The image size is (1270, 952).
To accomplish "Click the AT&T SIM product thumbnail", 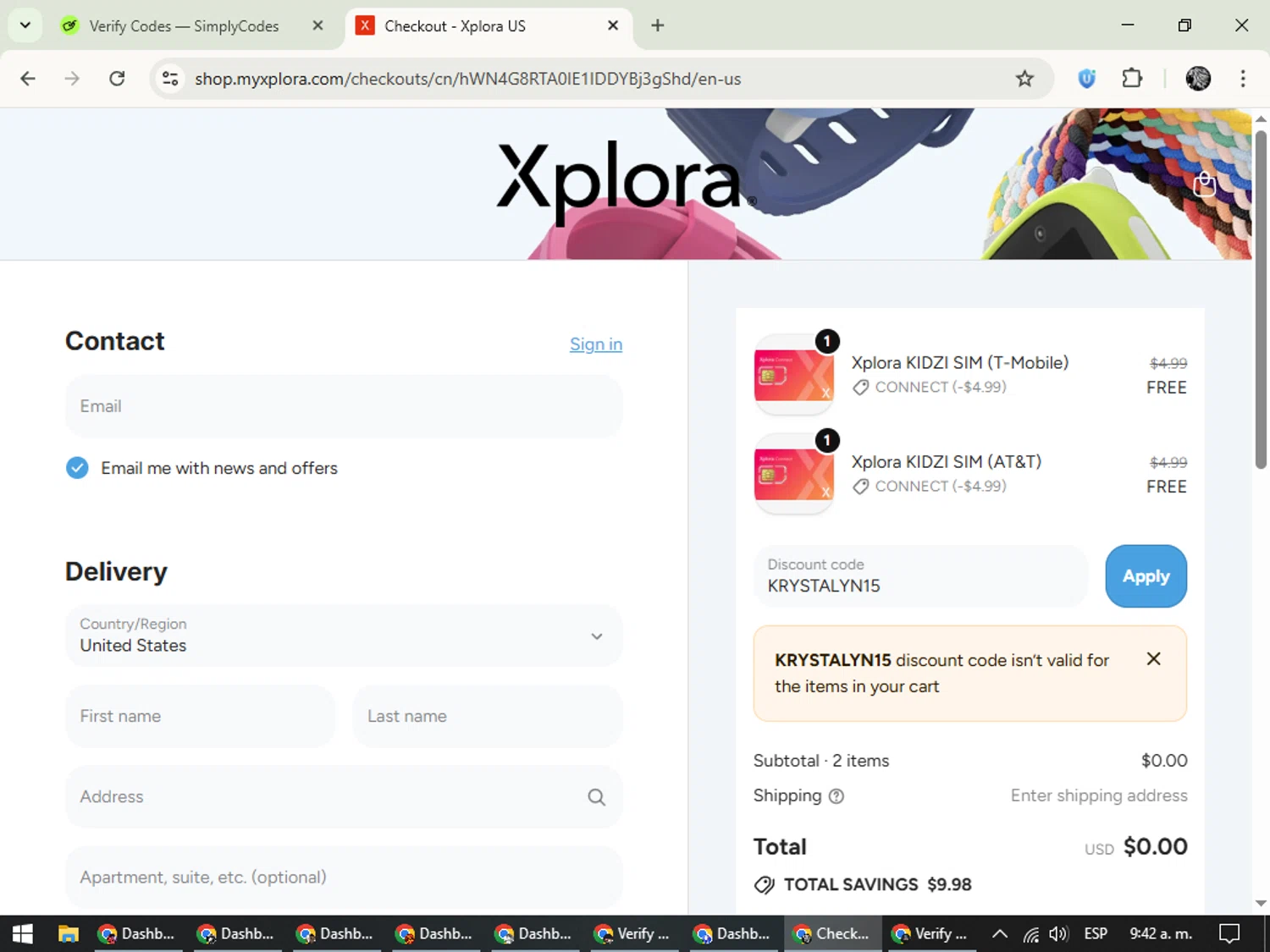I will [793, 474].
